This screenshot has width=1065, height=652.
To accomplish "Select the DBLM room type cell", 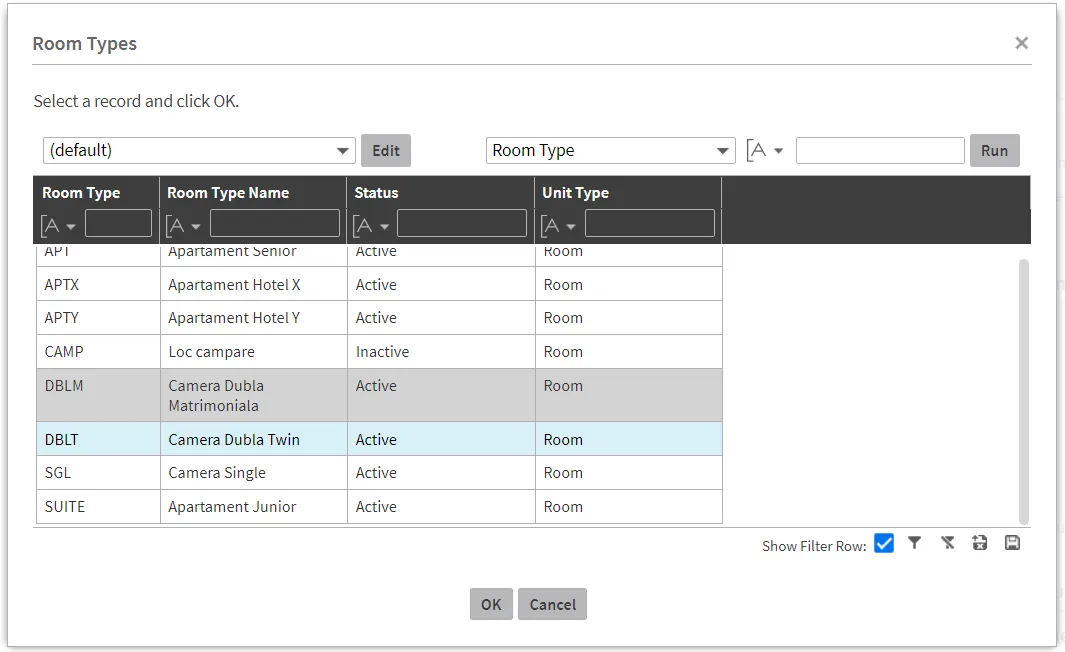I will coord(98,395).
